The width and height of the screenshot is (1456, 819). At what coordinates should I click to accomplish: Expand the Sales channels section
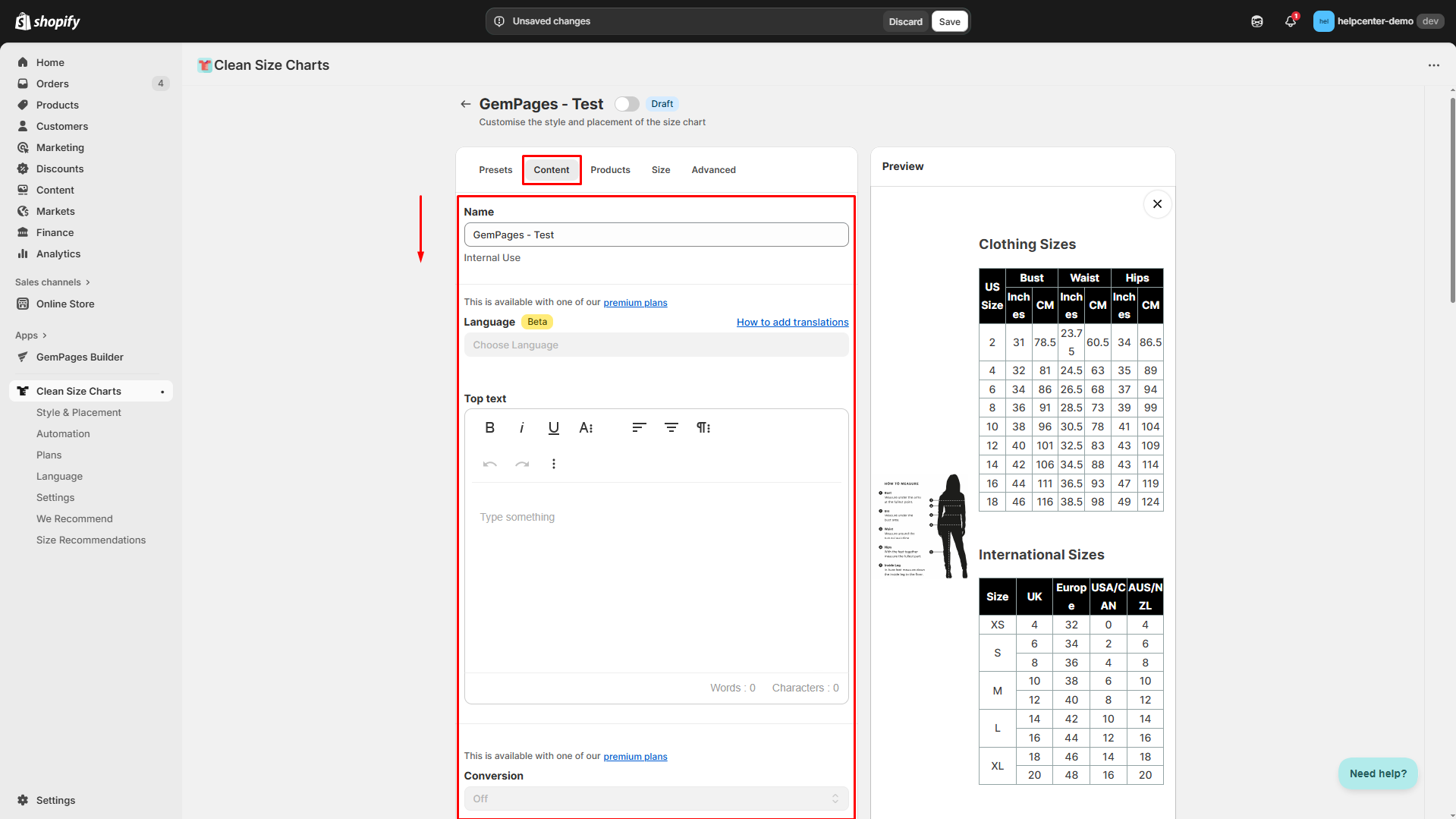(52, 282)
